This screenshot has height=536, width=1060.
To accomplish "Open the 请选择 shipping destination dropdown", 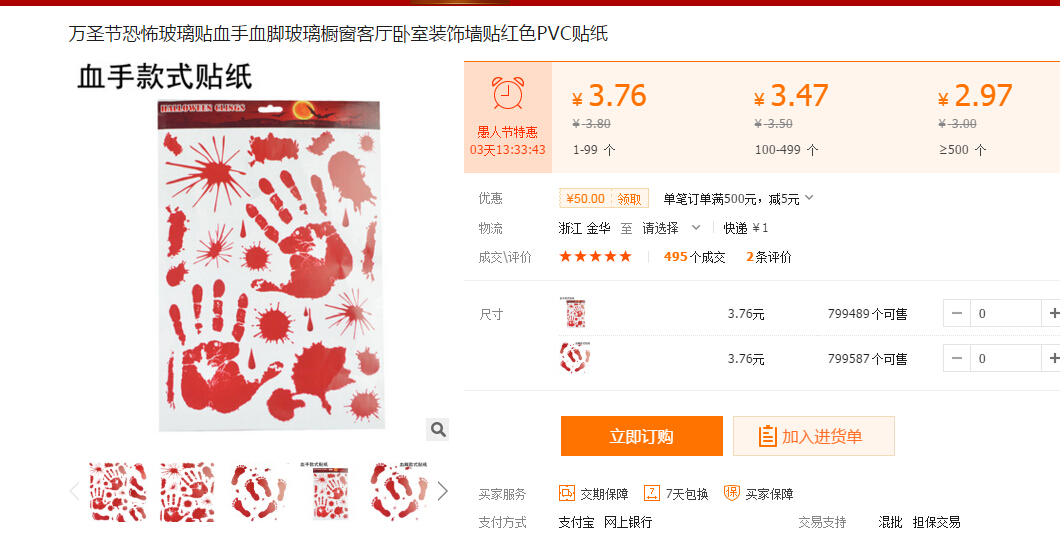I will 671,228.
